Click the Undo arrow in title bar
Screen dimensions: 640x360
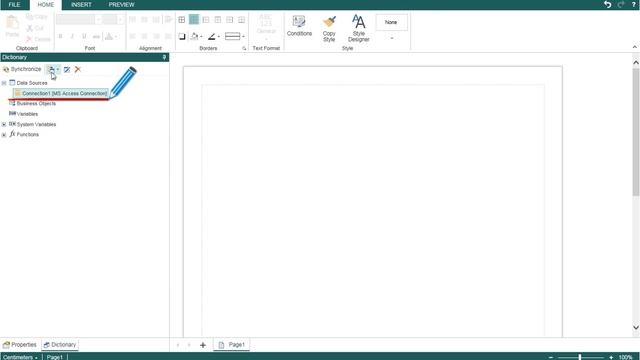pyautogui.click(x=607, y=4)
